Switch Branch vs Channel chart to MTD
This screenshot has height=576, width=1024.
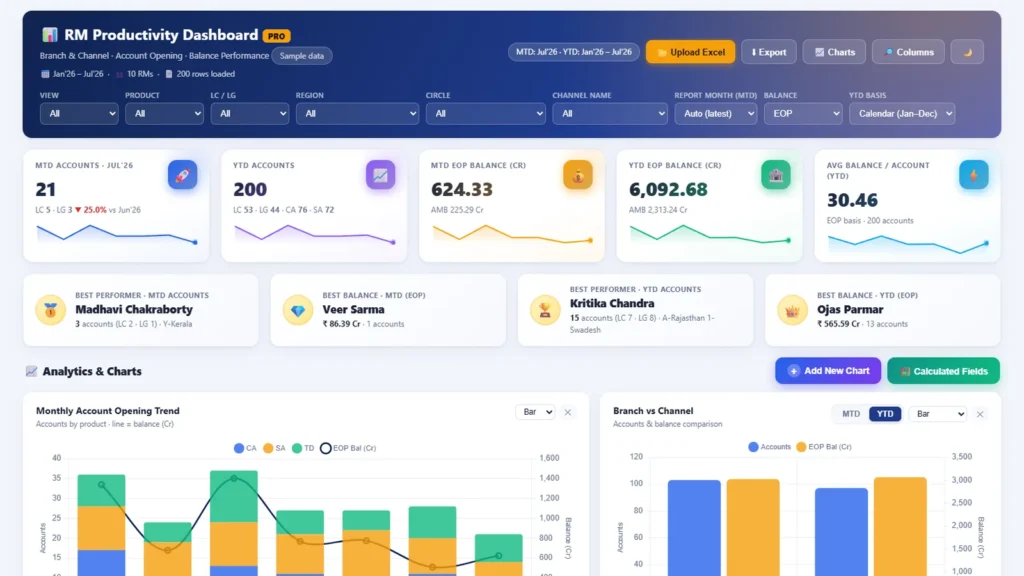coord(851,414)
